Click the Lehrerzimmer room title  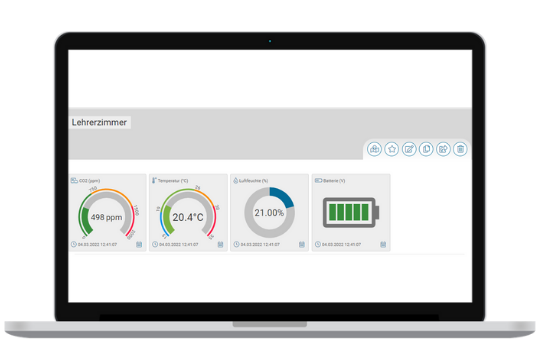tap(99, 122)
